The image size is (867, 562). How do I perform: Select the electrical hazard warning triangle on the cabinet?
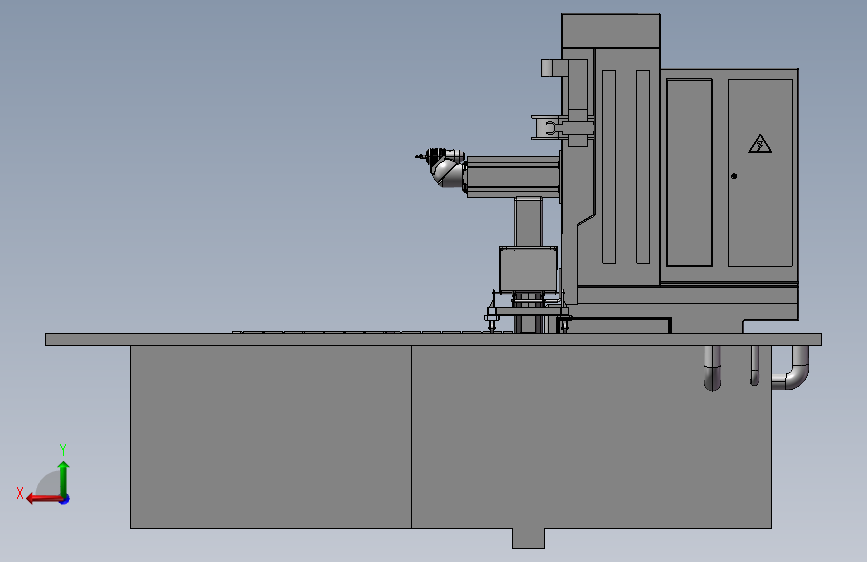[x=760, y=144]
